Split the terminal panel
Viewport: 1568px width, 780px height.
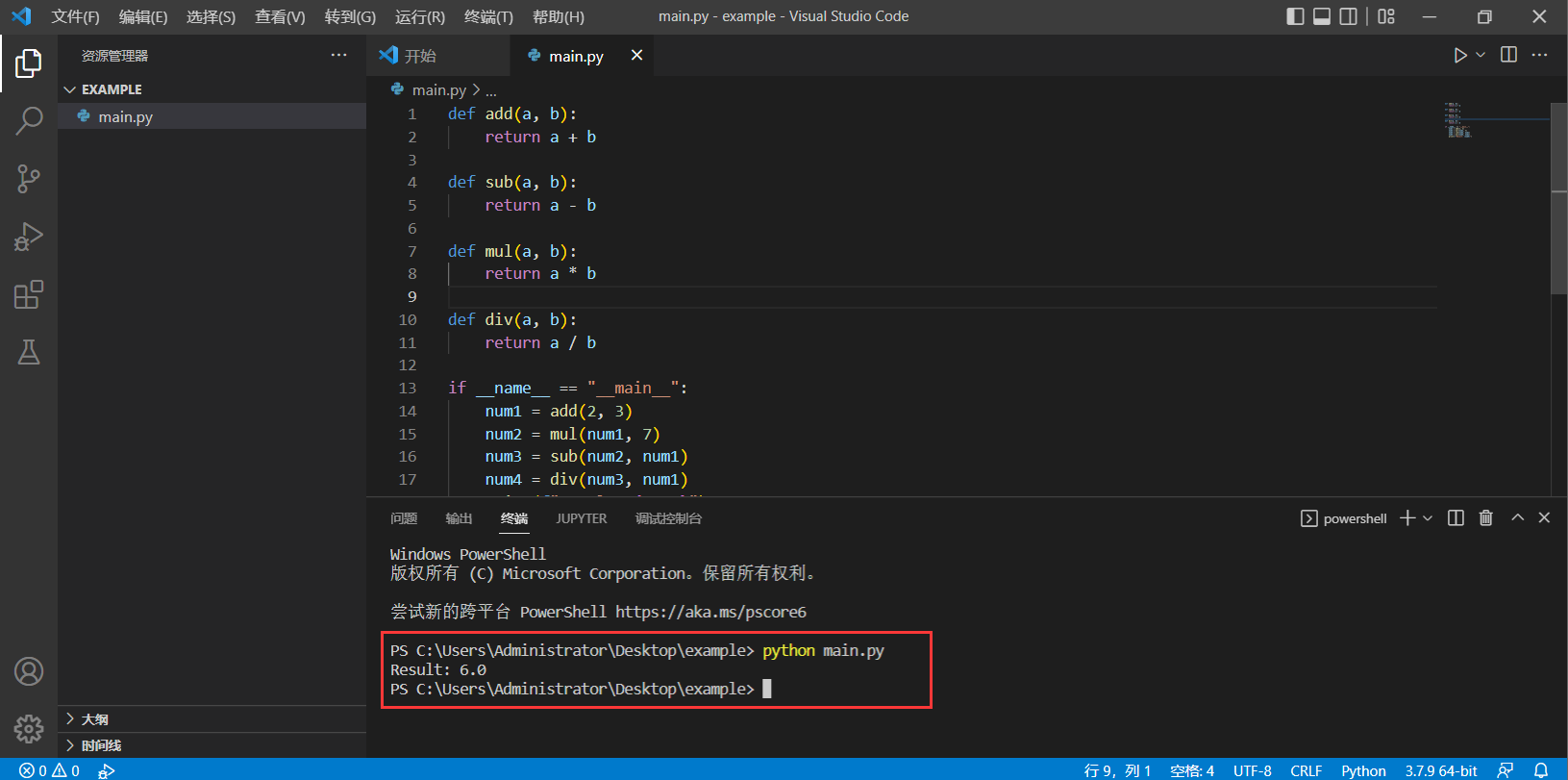(x=1456, y=518)
